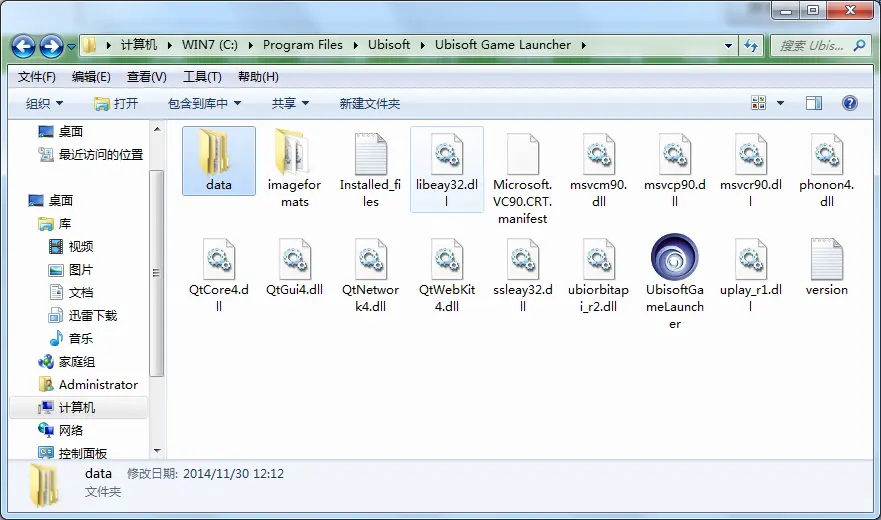This screenshot has width=881, height=520.
Task: Expand the address bar history dropdown
Action: [728, 46]
